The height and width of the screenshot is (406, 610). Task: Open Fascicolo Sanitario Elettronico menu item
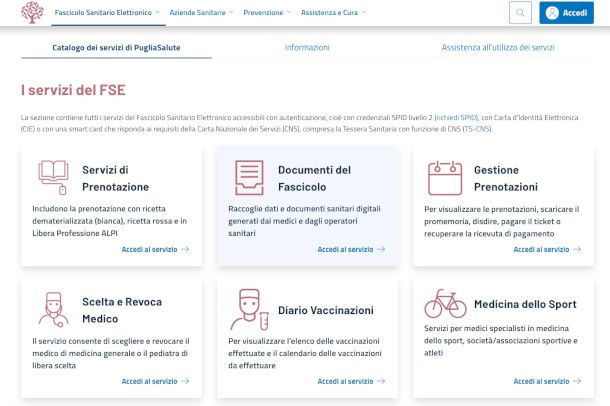103,12
